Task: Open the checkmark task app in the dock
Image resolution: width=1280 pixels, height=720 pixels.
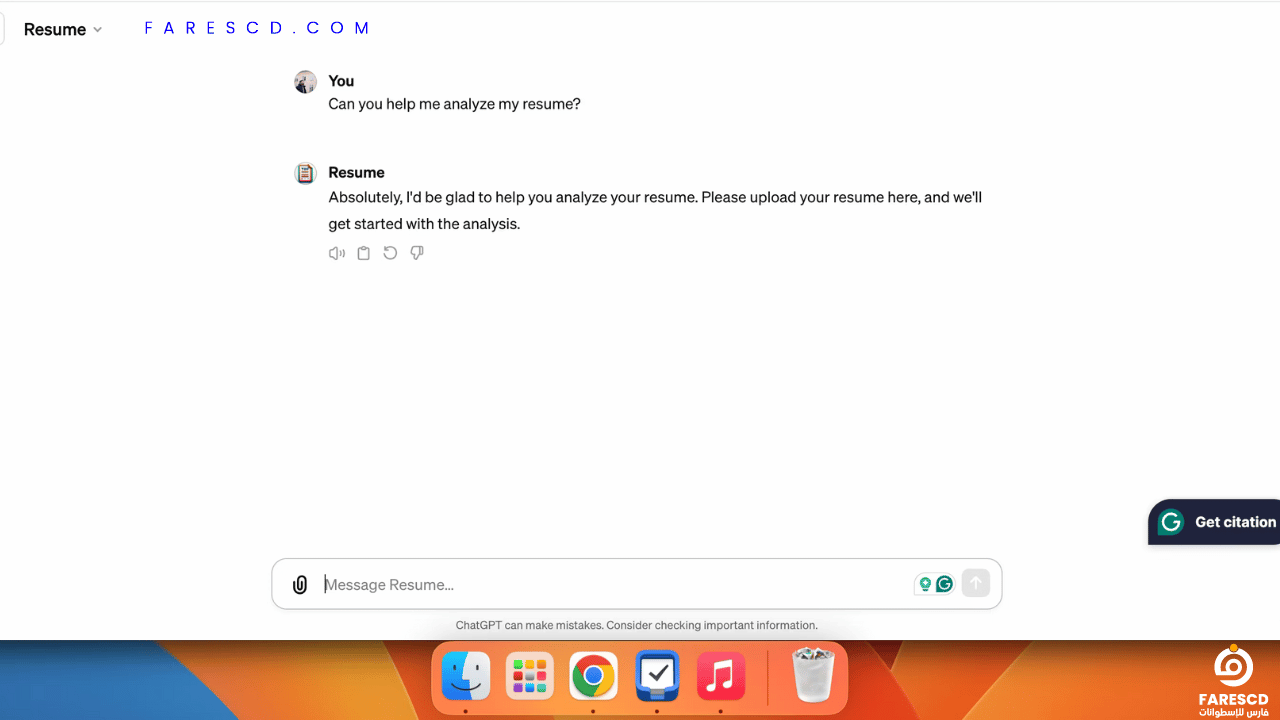Action: point(657,676)
